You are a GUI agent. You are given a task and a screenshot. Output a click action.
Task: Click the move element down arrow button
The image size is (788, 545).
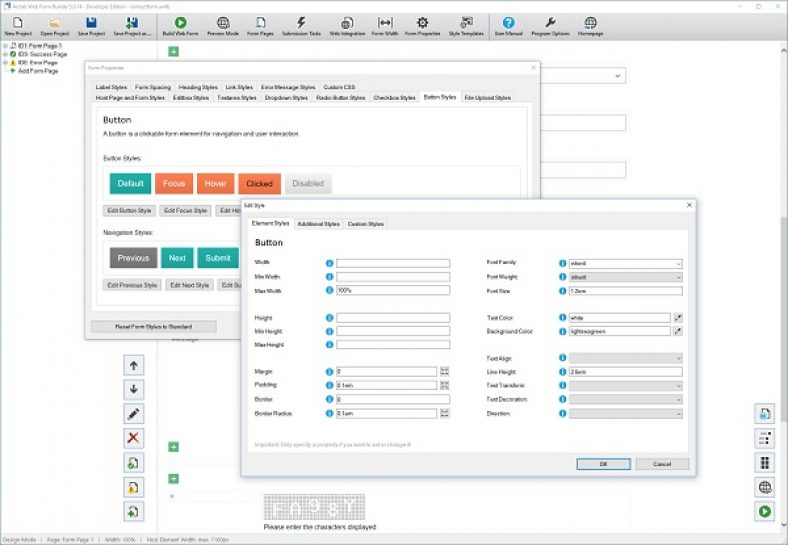(134, 390)
